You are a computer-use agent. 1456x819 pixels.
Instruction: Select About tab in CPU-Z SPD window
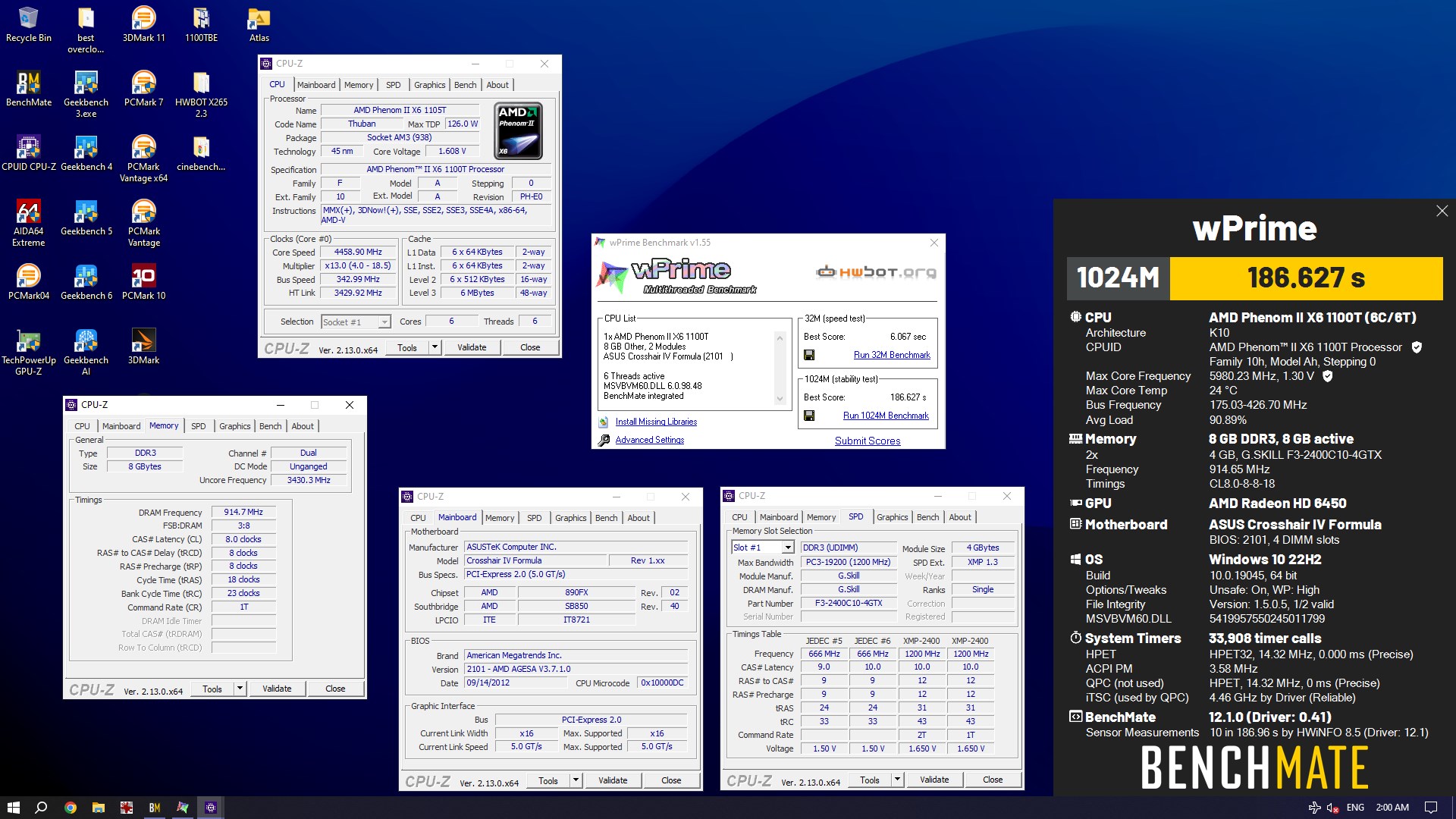pos(960,517)
